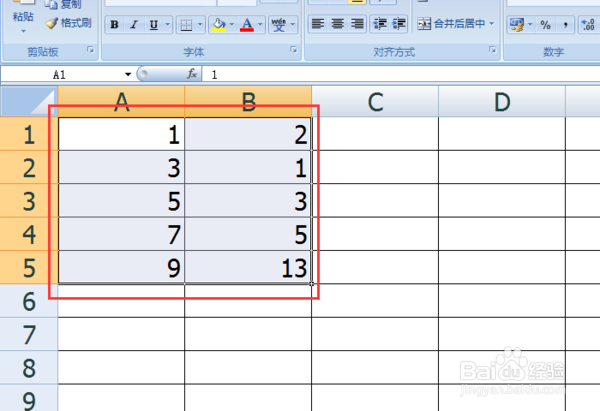Viewport: 600px width, 411px height.
Task: Click cell A1 containing 1
Action: tap(121, 134)
